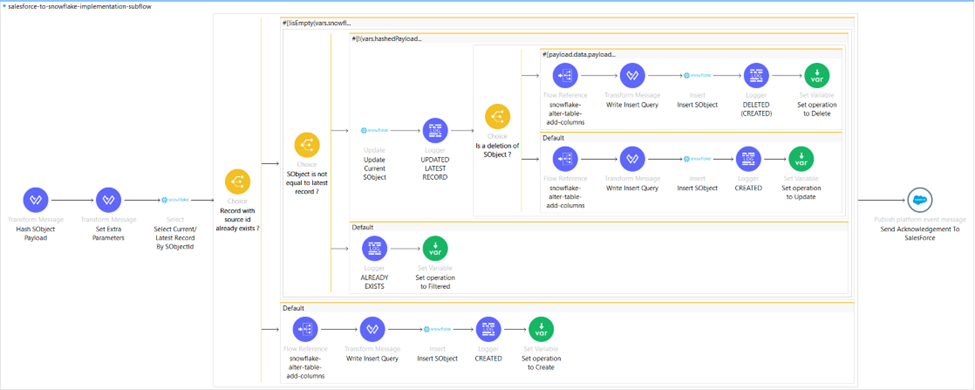
Task: Select the 'SObject is not equal to latest record' choice
Action: pyautogui.click(x=307, y=144)
